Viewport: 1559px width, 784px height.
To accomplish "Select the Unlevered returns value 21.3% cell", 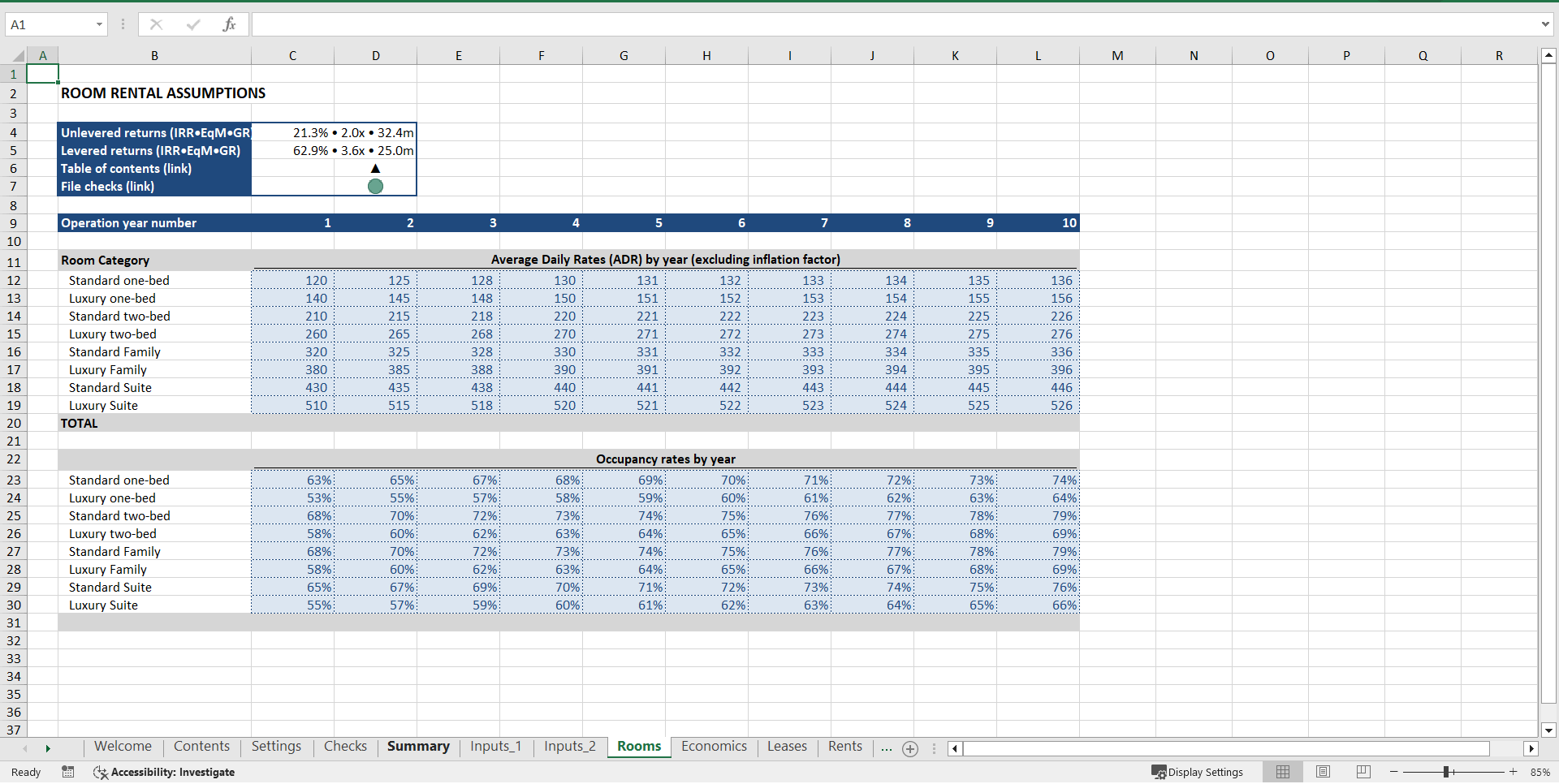I will click(335, 132).
